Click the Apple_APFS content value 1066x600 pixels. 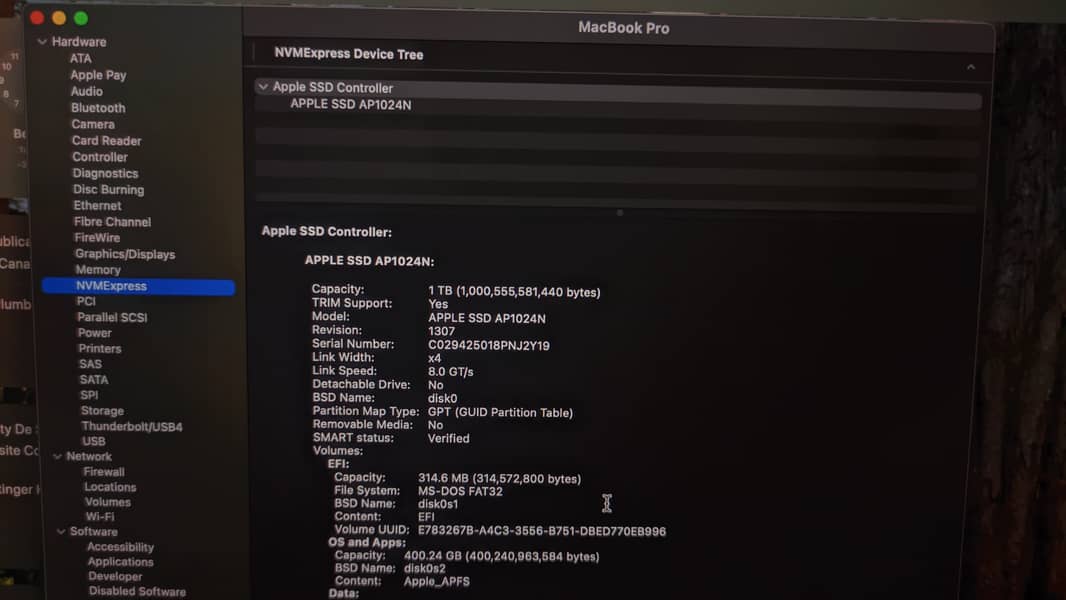pyautogui.click(x=436, y=582)
